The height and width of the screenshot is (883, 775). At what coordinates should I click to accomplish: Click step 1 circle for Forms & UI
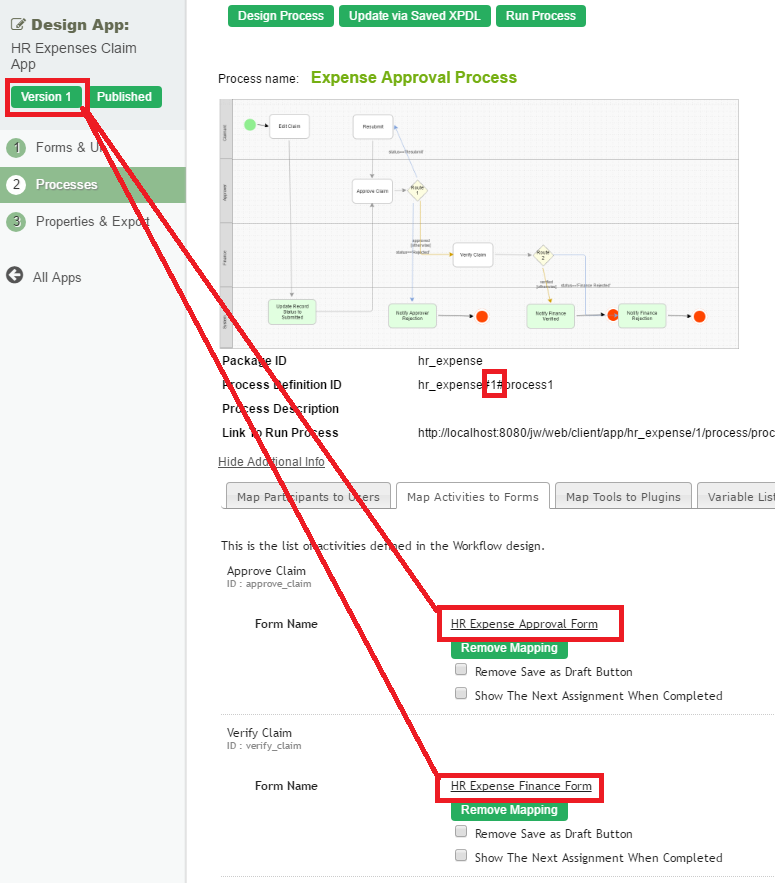[x=16, y=148]
